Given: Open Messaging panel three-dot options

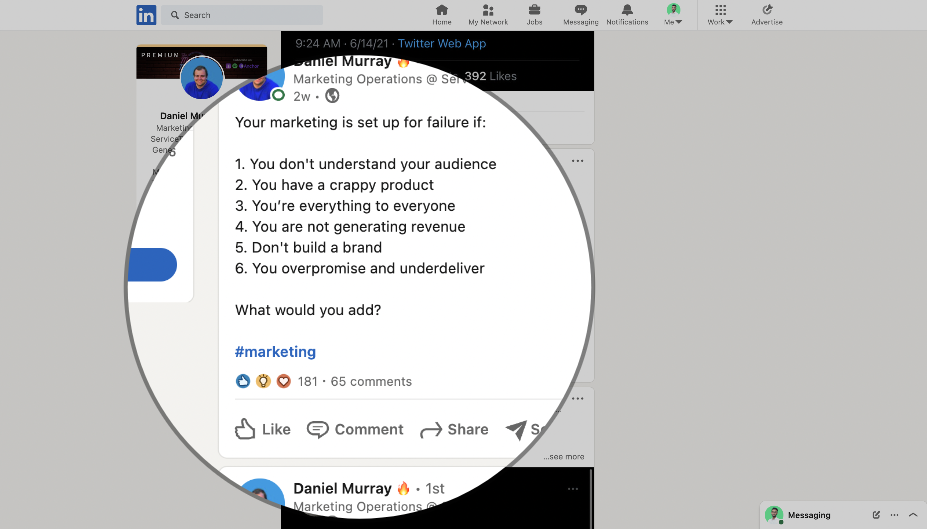Looking at the screenshot, I should pos(894,515).
